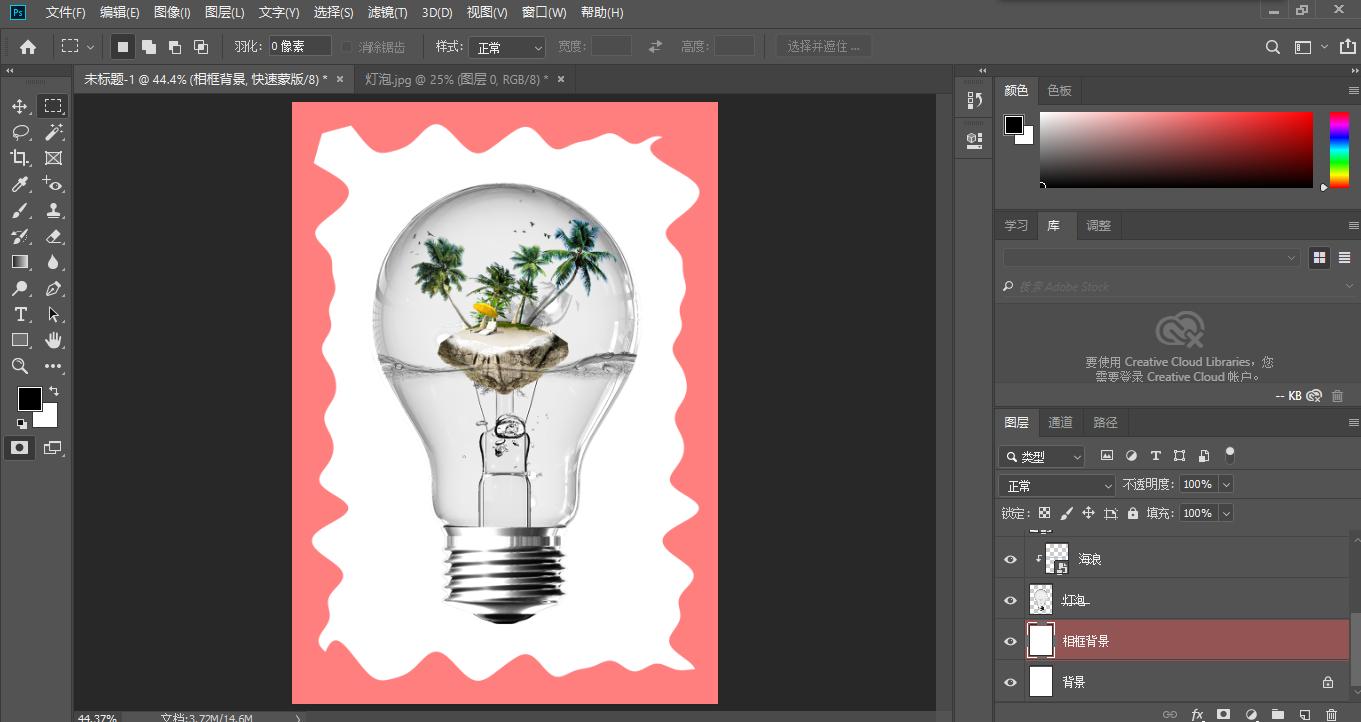Viewport: 1361px width, 722px height.
Task: Expand the 样式 style dropdown
Action: 509,47
